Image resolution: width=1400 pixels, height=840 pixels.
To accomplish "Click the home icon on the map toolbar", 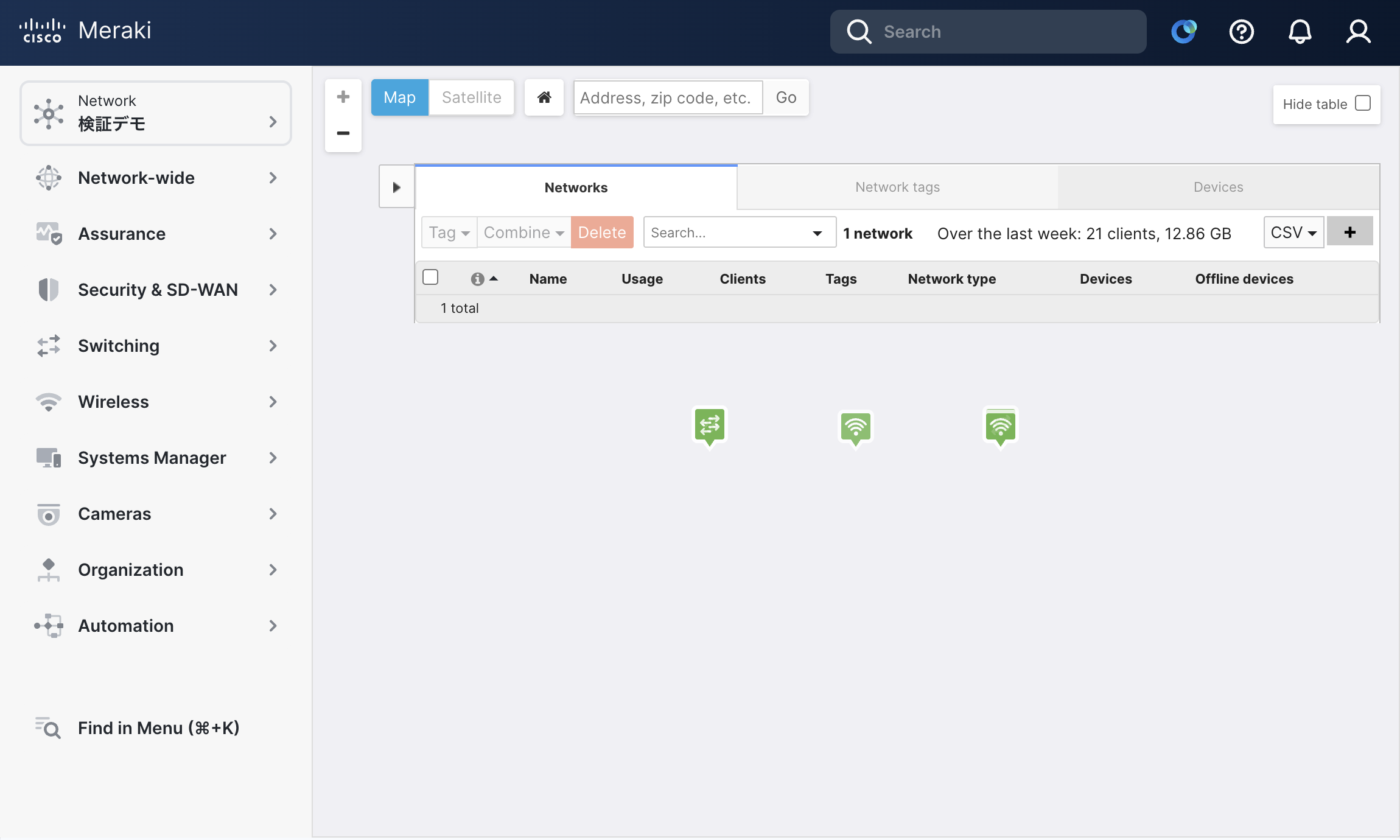I will tap(544, 97).
